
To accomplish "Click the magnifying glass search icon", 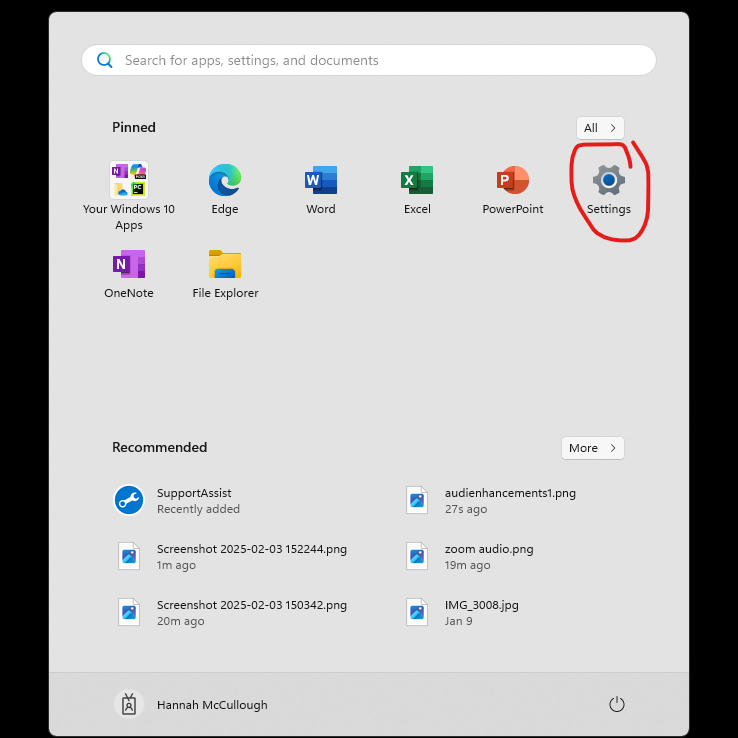I will coord(105,60).
